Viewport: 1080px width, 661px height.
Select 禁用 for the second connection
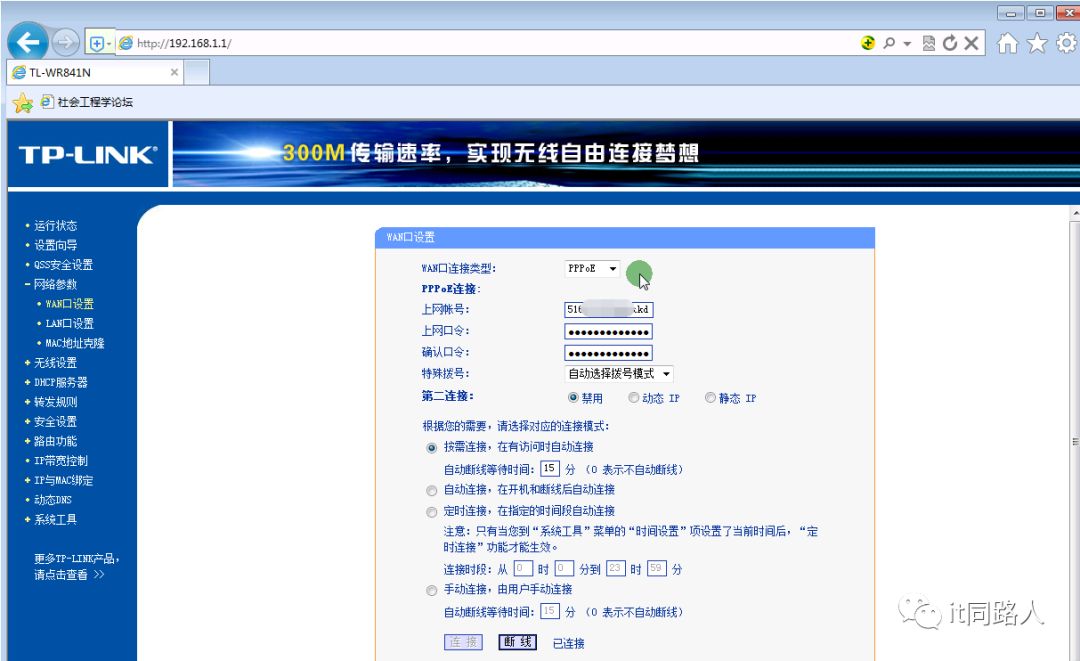click(573, 398)
